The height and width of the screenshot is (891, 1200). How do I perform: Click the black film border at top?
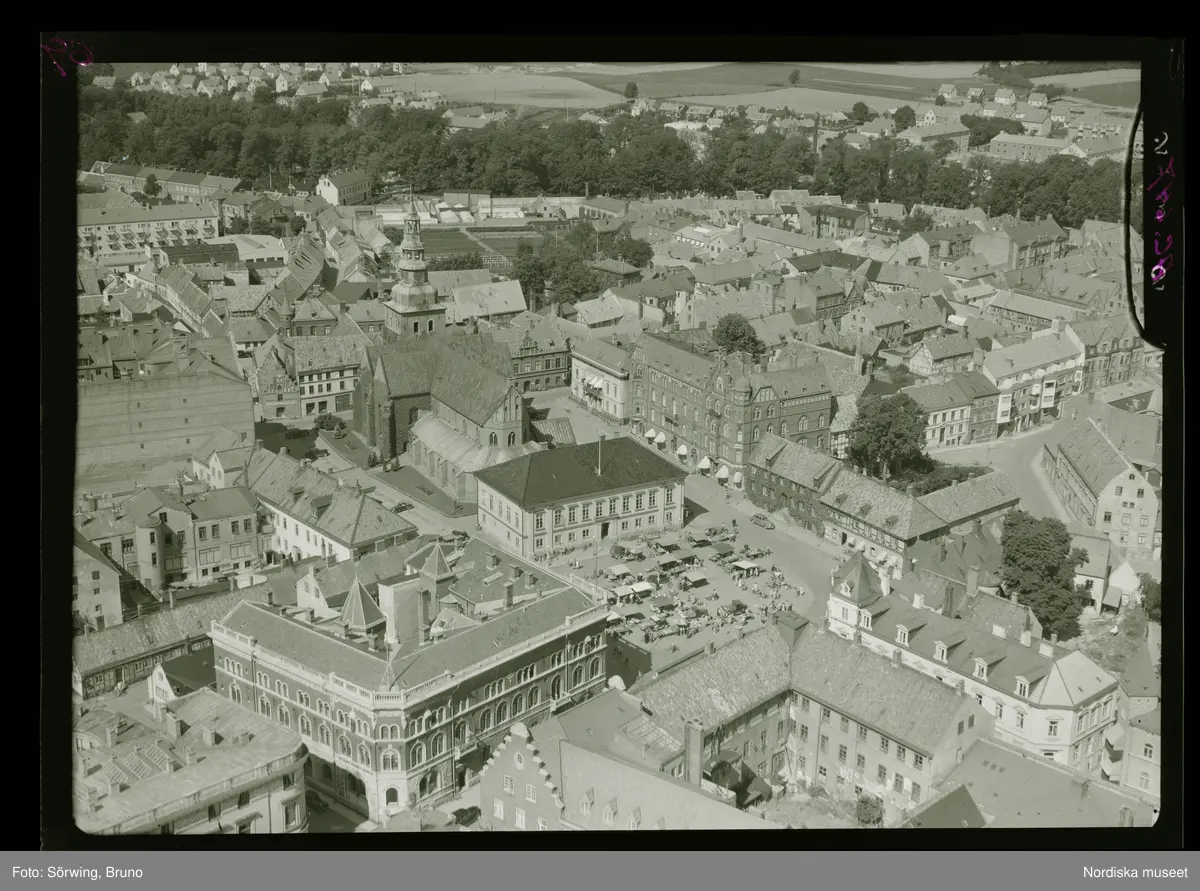click(600, 47)
